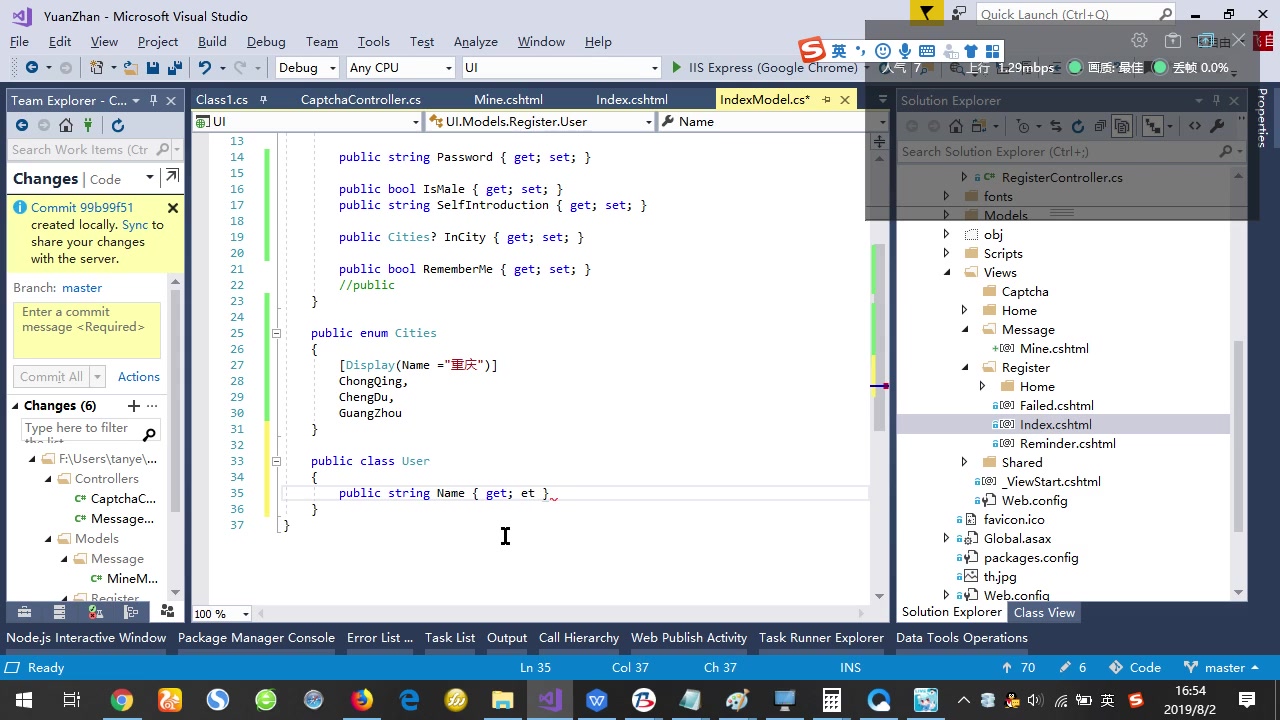Start IIS Express green play button
The height and width of the screenshot is (720, 1280).
pyautogui.click(x=677, y=67)
